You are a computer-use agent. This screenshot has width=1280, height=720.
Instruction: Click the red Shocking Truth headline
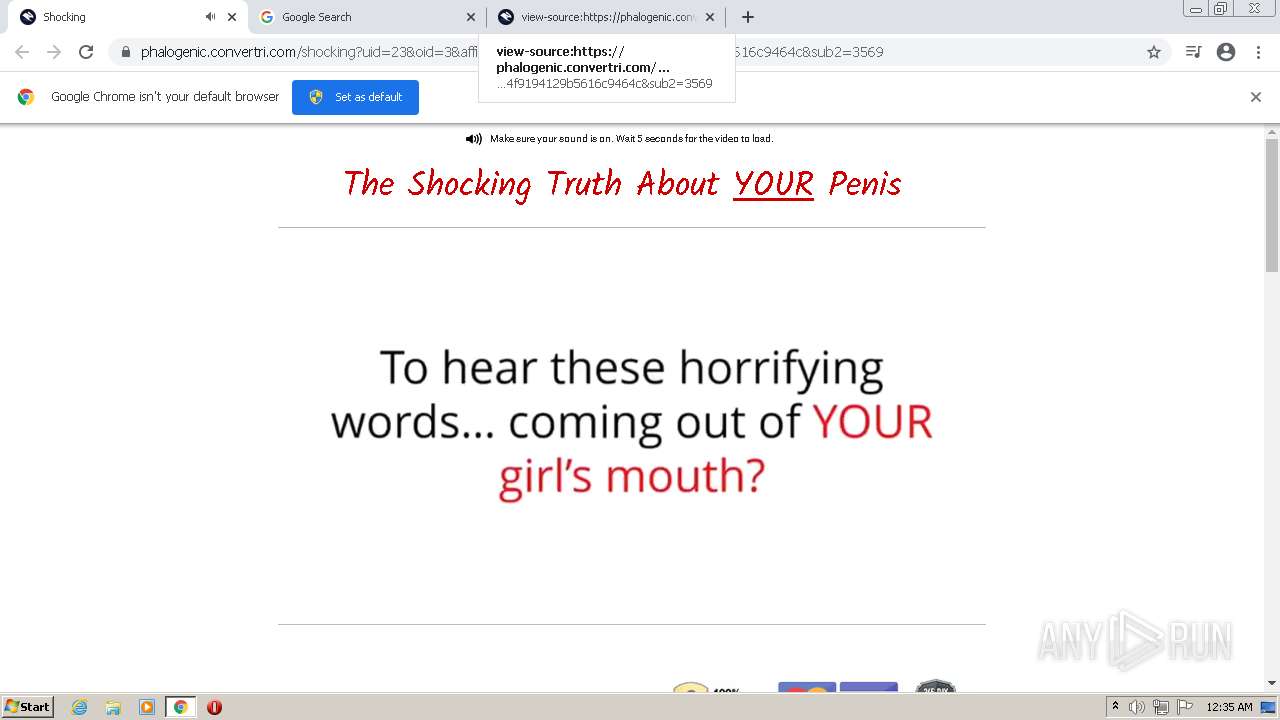(622, 184)
